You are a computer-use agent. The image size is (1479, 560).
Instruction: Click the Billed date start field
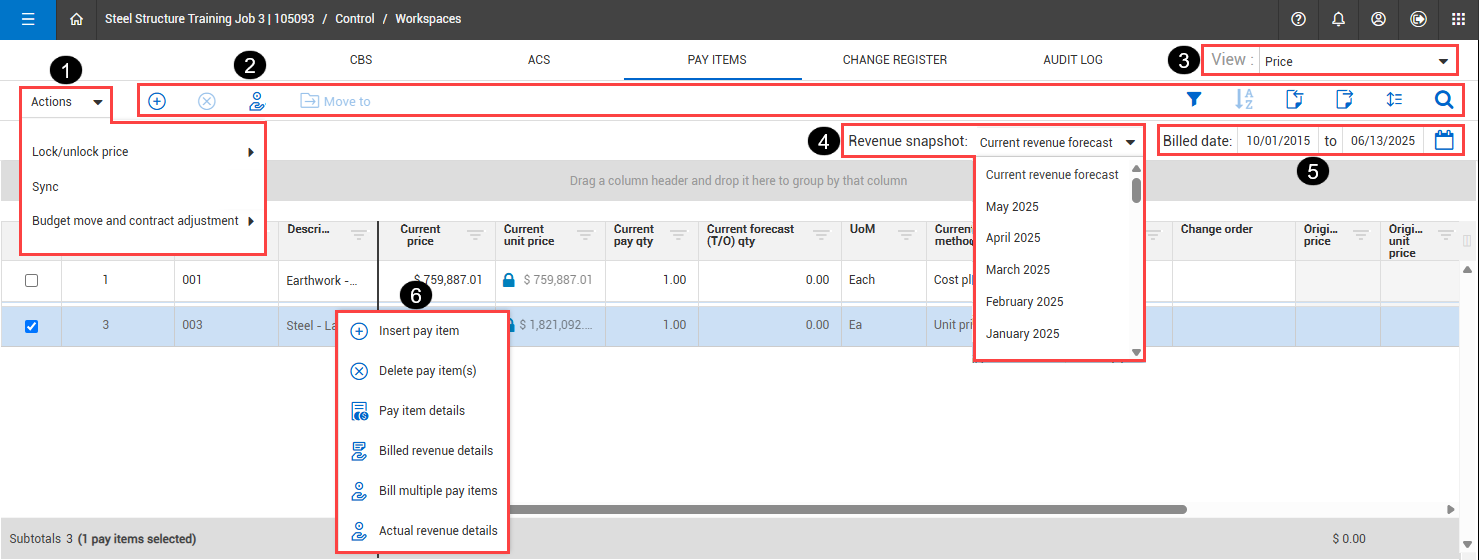click(1279, 141)
